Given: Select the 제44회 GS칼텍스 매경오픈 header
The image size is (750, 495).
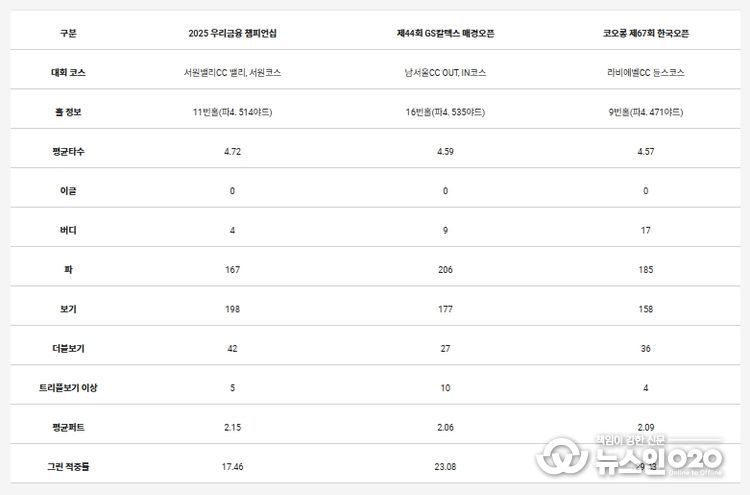Looking at the screenshot, I should pyautogui.click(x=445, y=33).
